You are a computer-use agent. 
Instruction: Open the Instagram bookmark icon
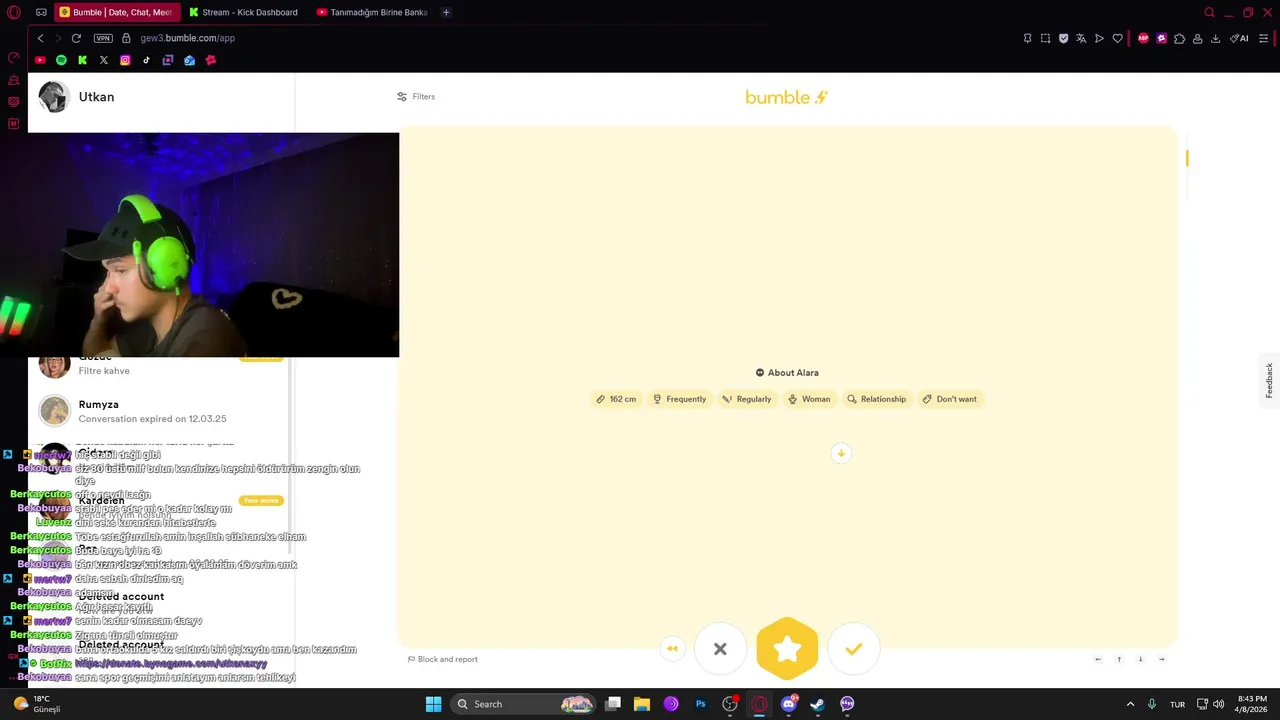pos(125,60)
